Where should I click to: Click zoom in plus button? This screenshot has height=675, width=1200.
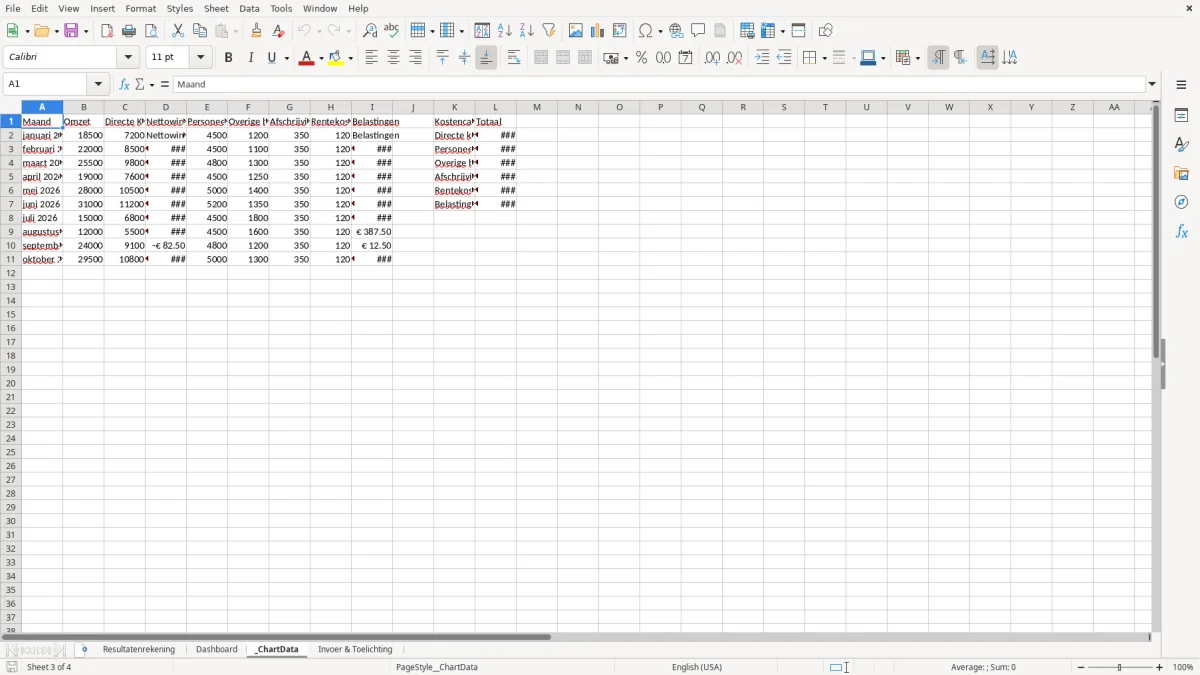coord(1160,667)
